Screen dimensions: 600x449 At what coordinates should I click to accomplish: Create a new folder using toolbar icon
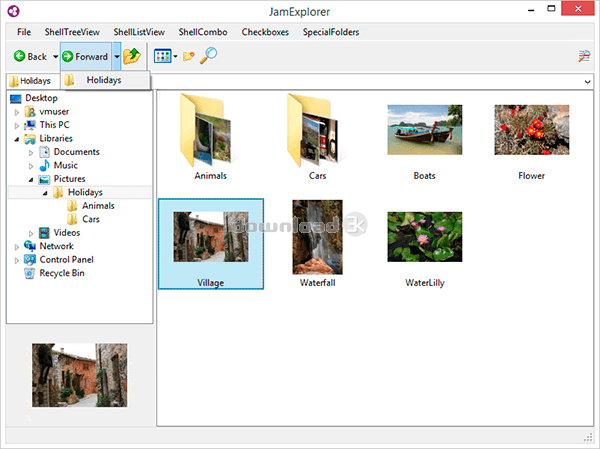click(189, 57)
